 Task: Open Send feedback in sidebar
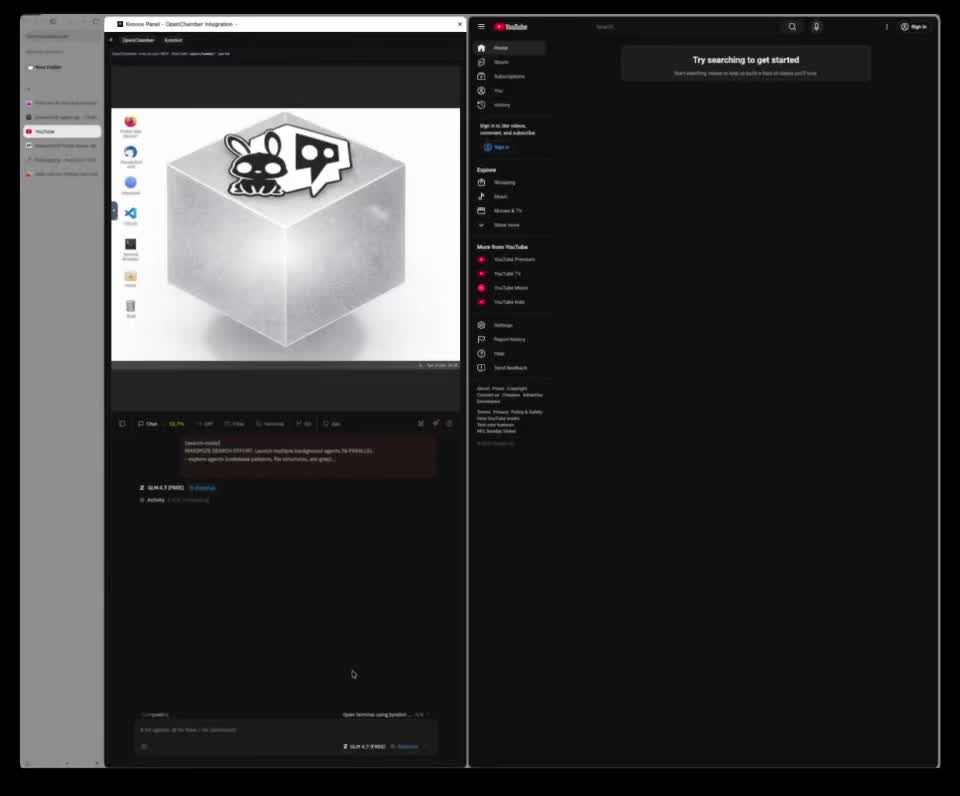coord(509,368)
